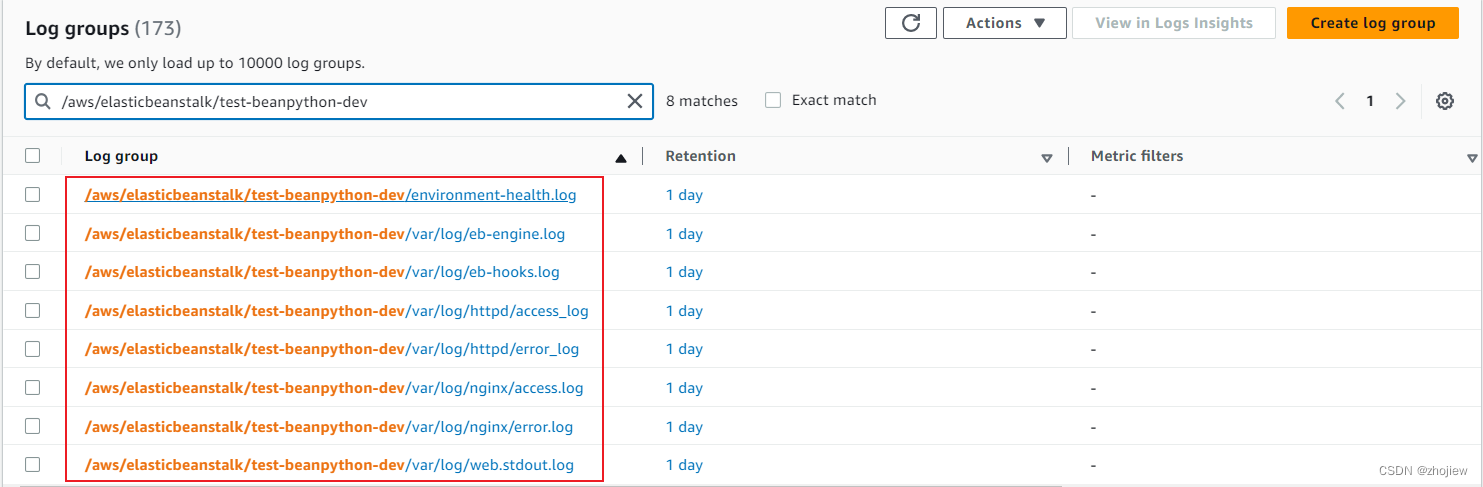Select checkbox for httpd/access_log row
The image size is (1483, 487).
33,310
